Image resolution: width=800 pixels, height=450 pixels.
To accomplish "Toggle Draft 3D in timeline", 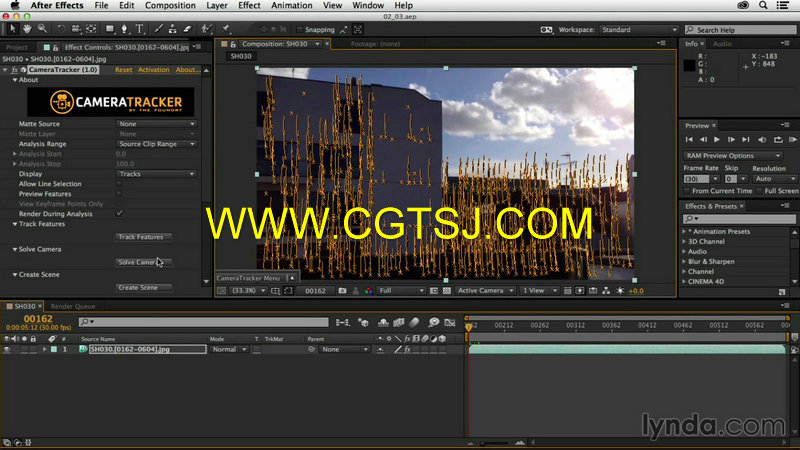I will click(363, 322).
